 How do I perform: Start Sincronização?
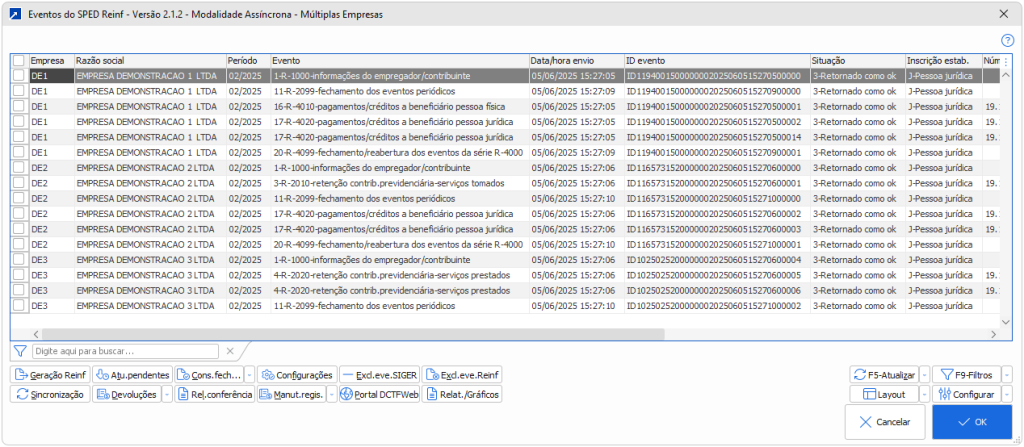click(50, 395)
